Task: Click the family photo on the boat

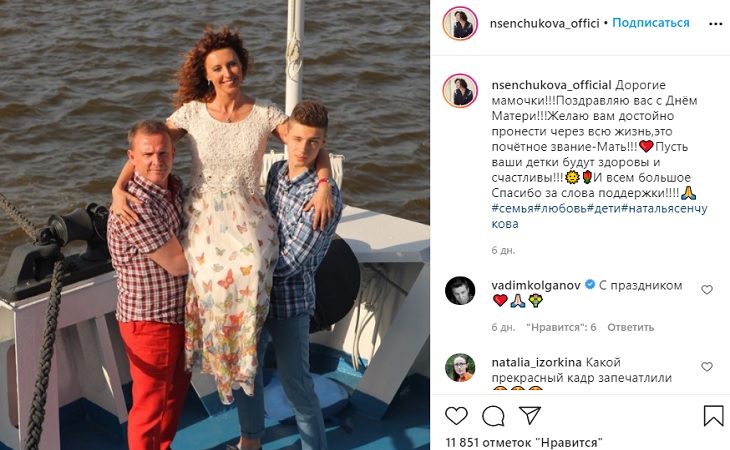Action: point(215,225)
